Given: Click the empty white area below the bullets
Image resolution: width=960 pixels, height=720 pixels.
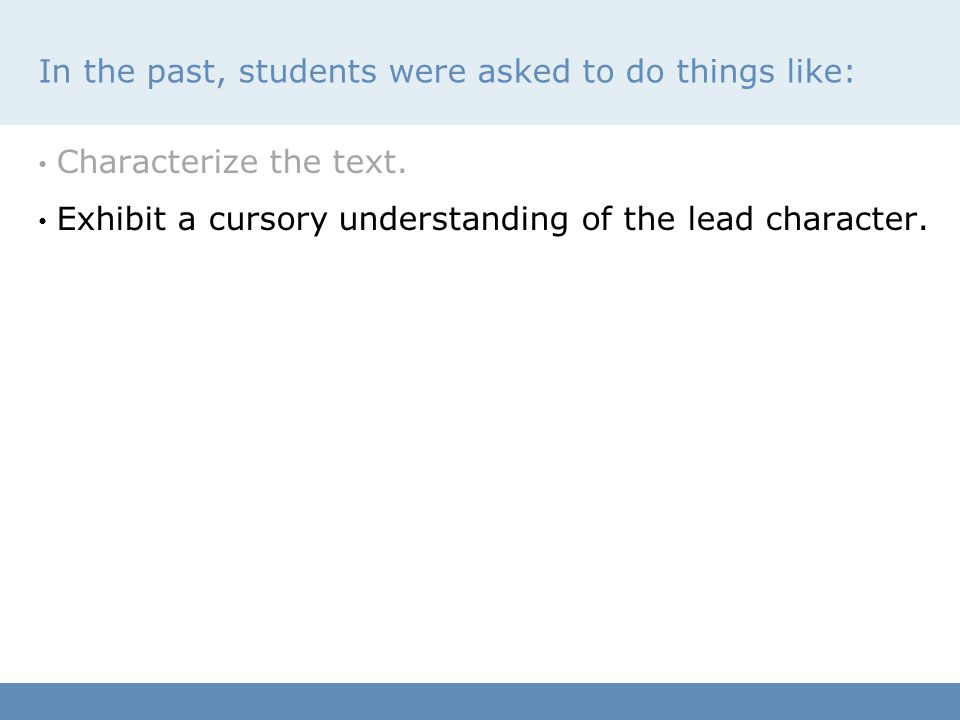Looking at the screenshot, I should pyautogui.click(x=480, y=459).
